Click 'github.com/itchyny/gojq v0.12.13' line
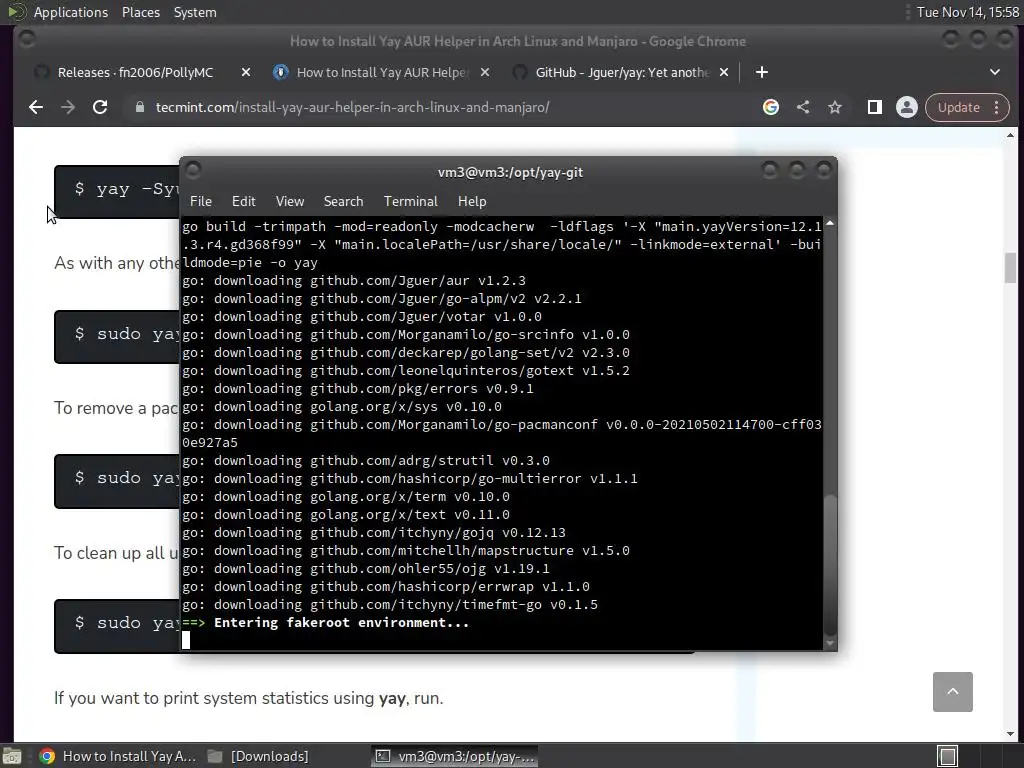Viewport: 1024px width, 768px height. tap(374, 533)
